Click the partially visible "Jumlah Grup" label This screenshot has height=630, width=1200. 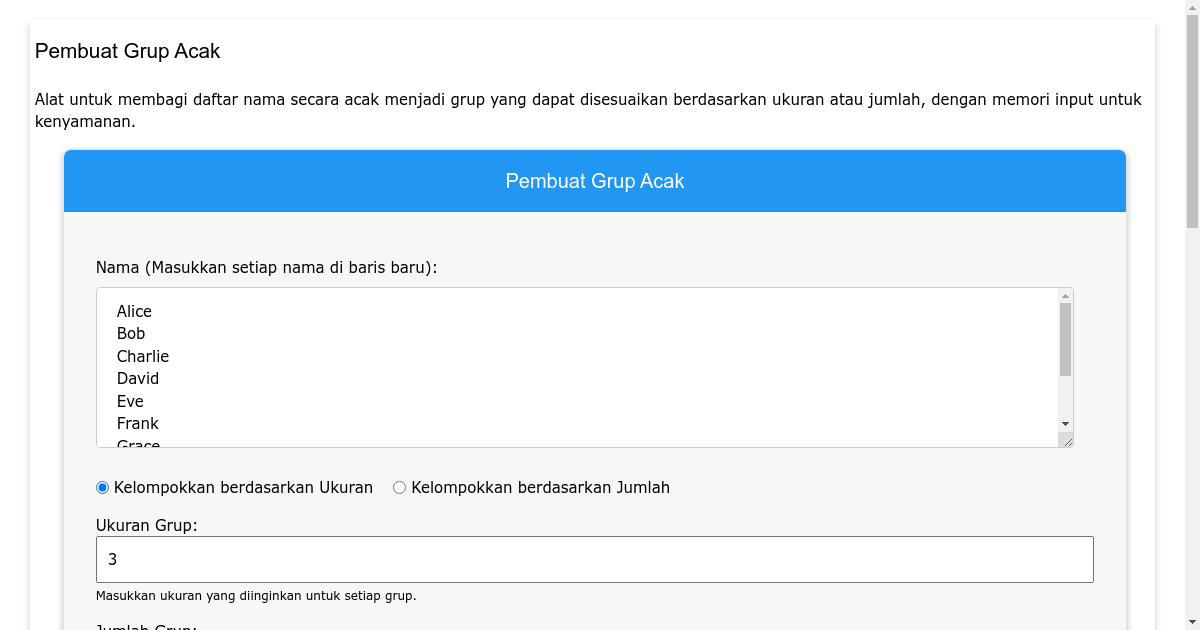[143, 626]
